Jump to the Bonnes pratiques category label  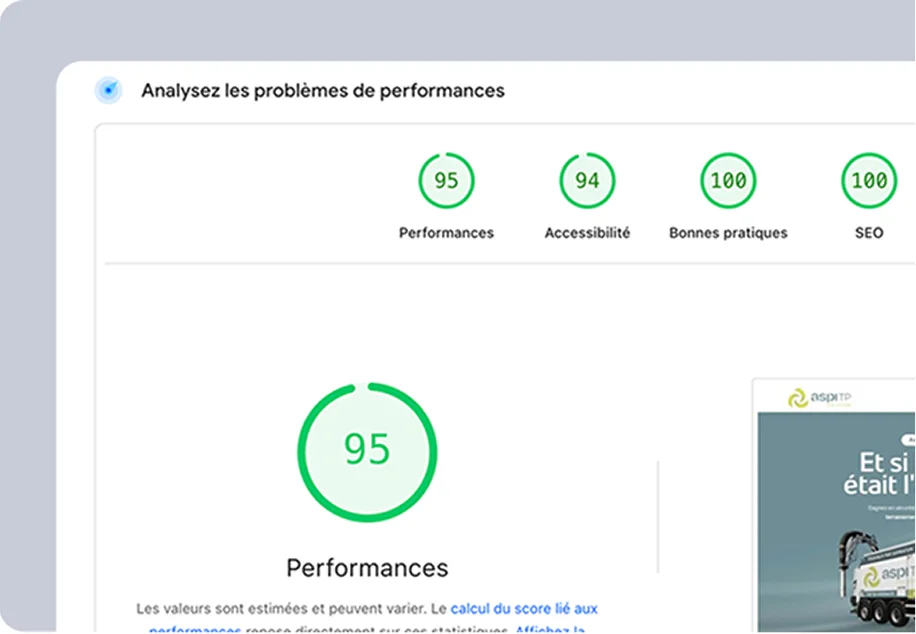(728, 233)
